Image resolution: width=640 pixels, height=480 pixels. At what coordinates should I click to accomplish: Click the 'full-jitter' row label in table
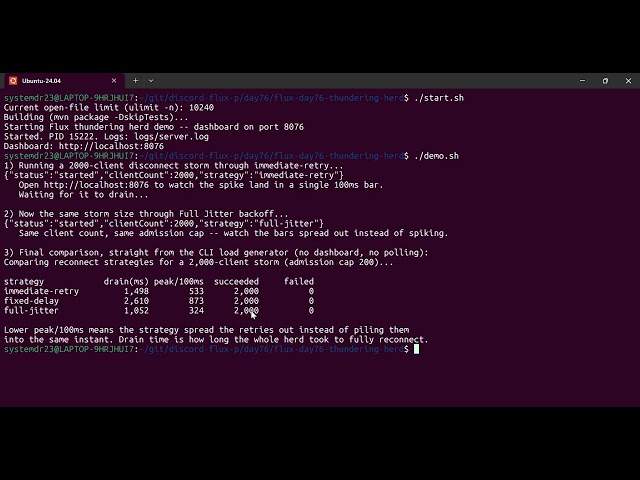[31, 311]
